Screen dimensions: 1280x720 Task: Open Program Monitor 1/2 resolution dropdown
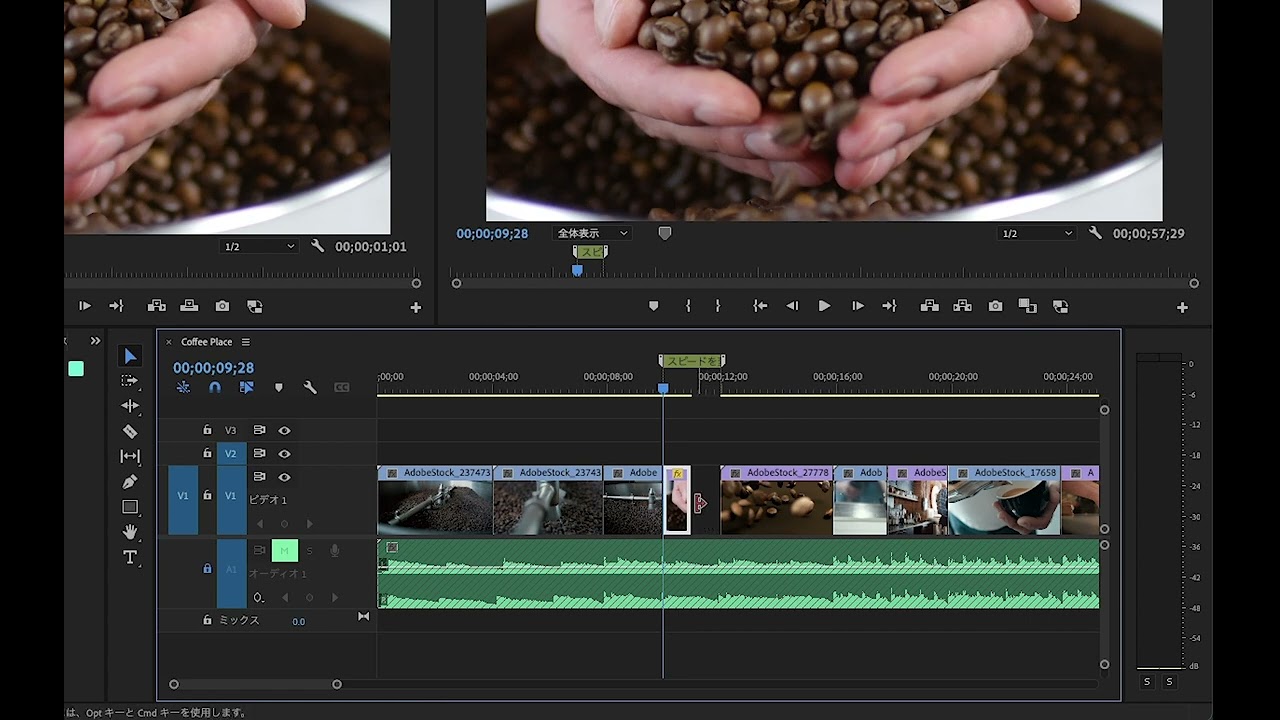pos(1036,233)
